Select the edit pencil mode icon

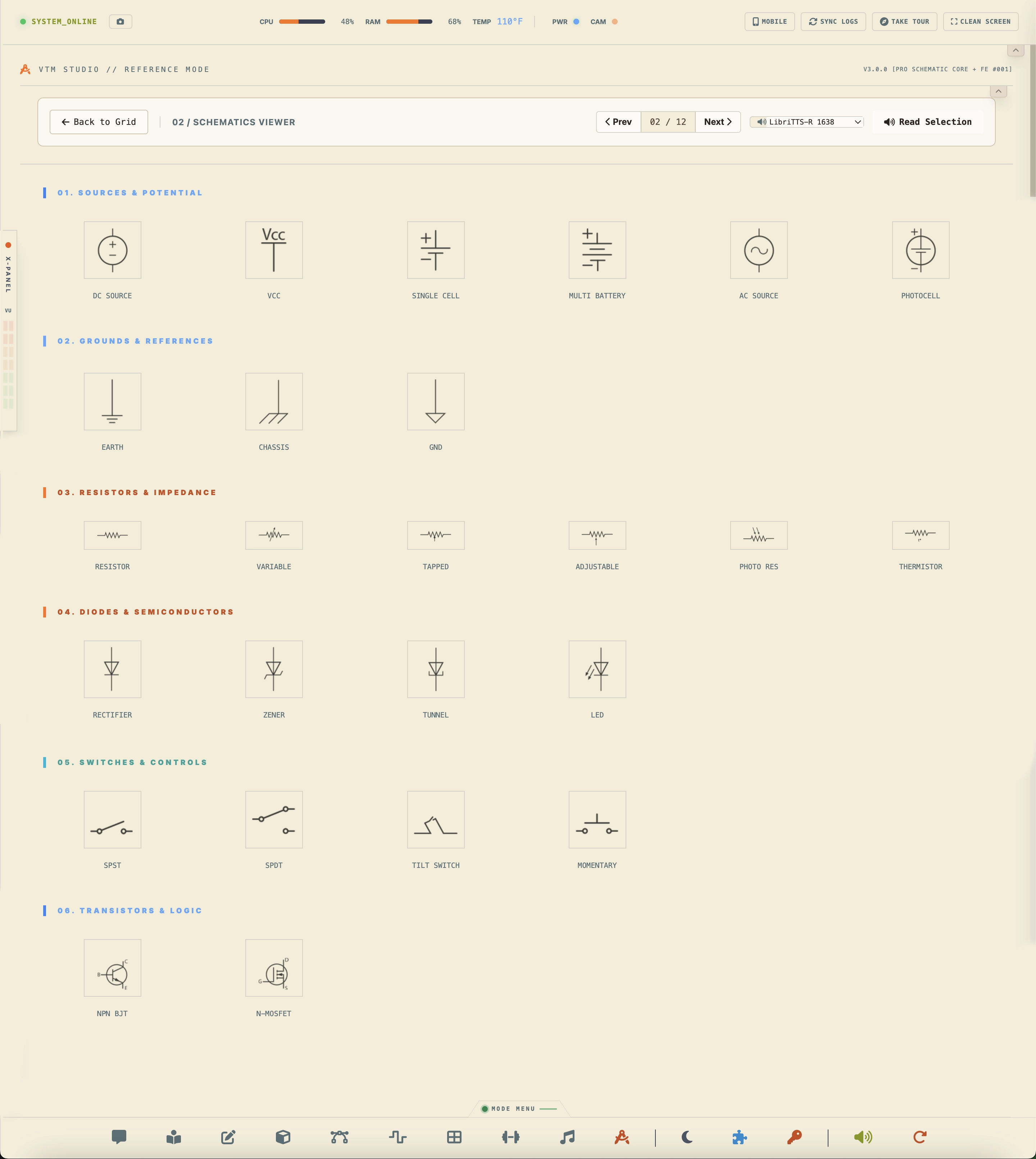228,1137
